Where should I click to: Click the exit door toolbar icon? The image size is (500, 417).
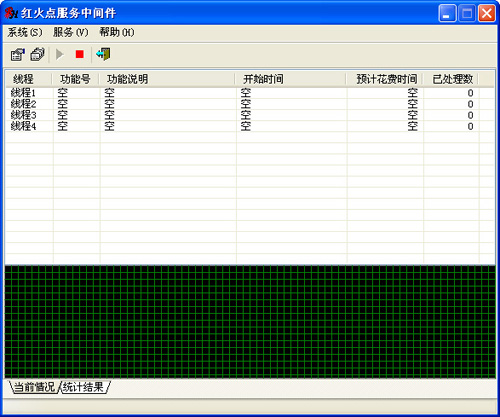click(x=103, y=54)
